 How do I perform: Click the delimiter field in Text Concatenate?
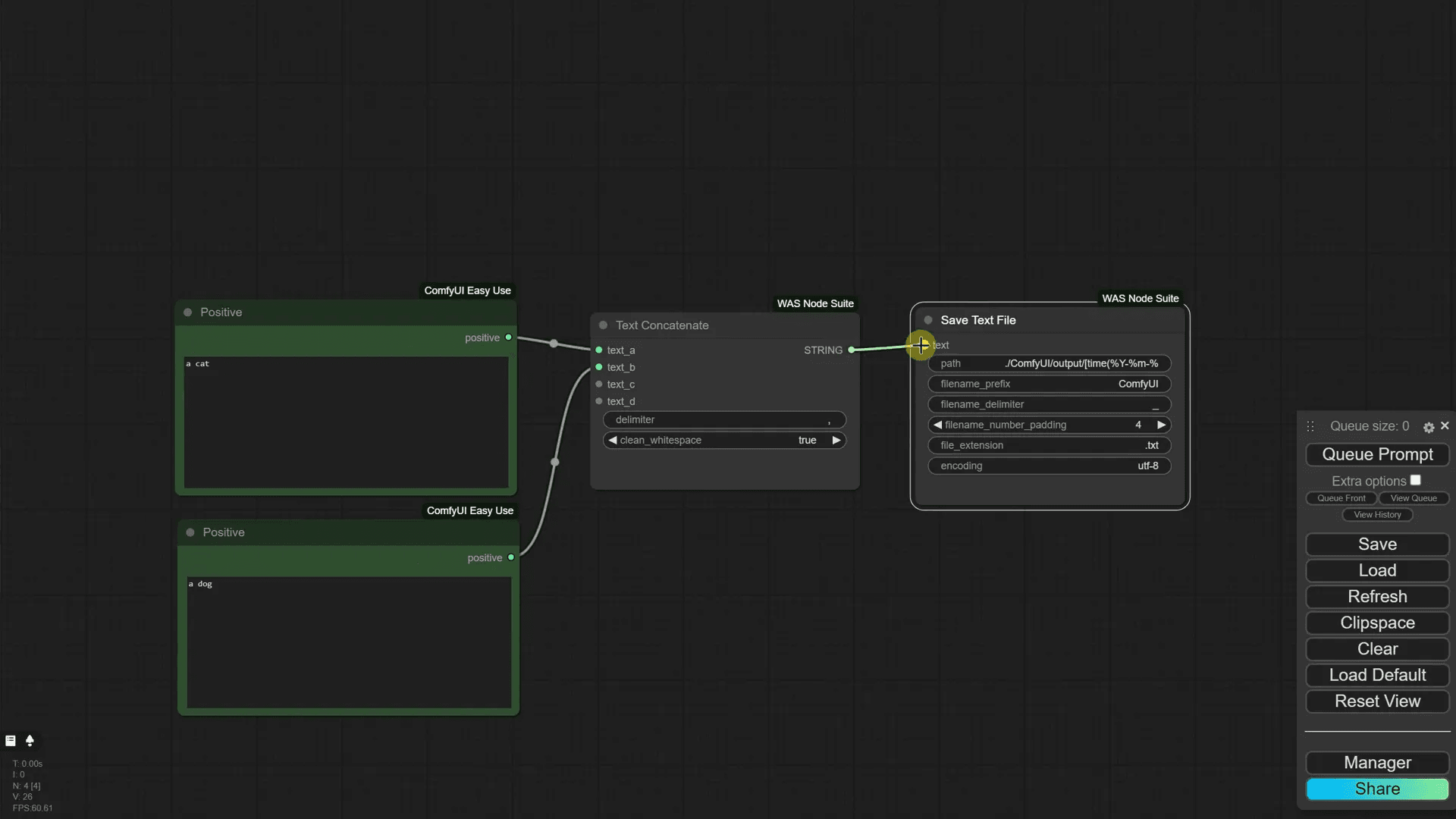coord(724,419)
